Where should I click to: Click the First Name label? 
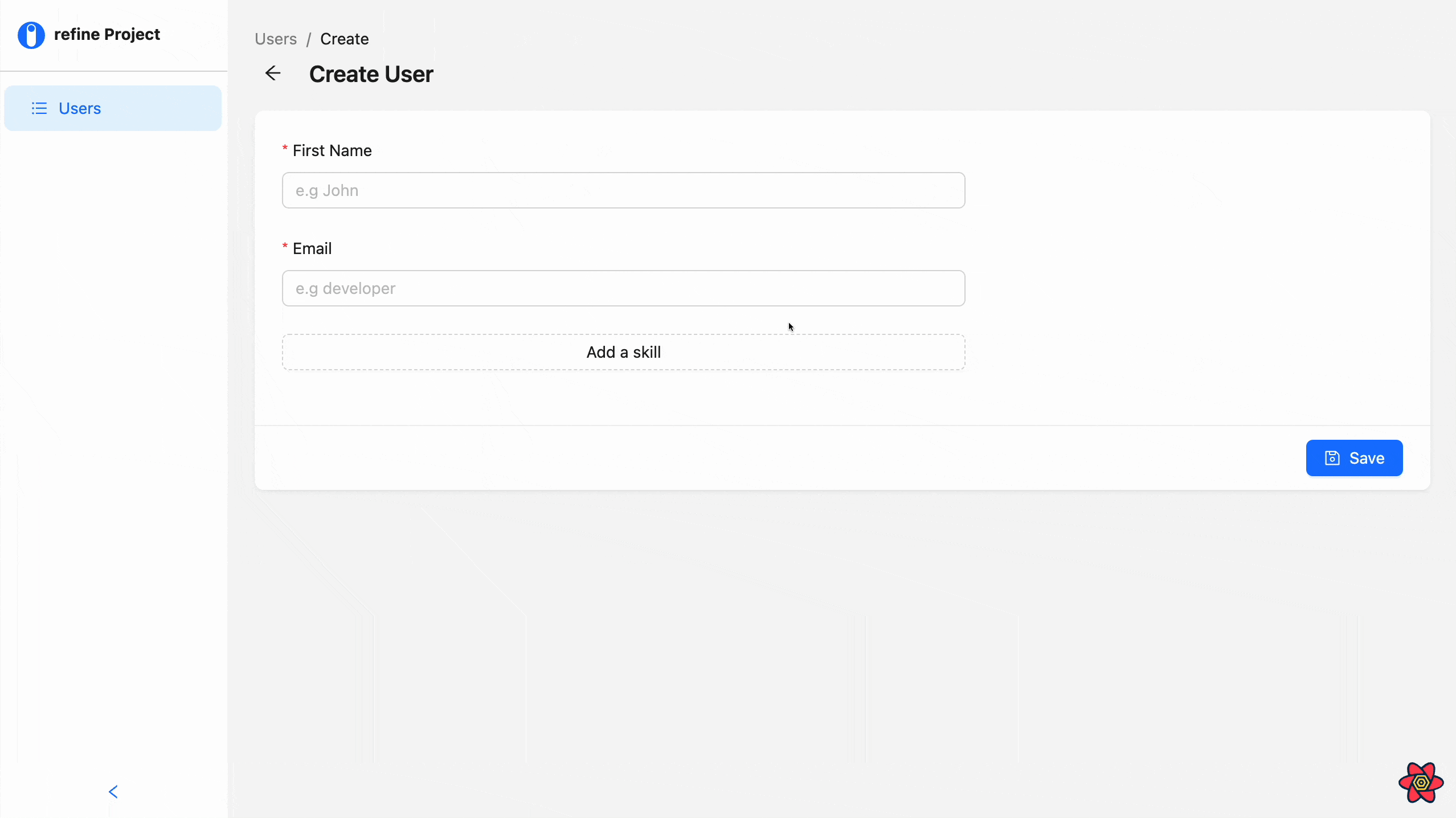click(x=332, y=150)
